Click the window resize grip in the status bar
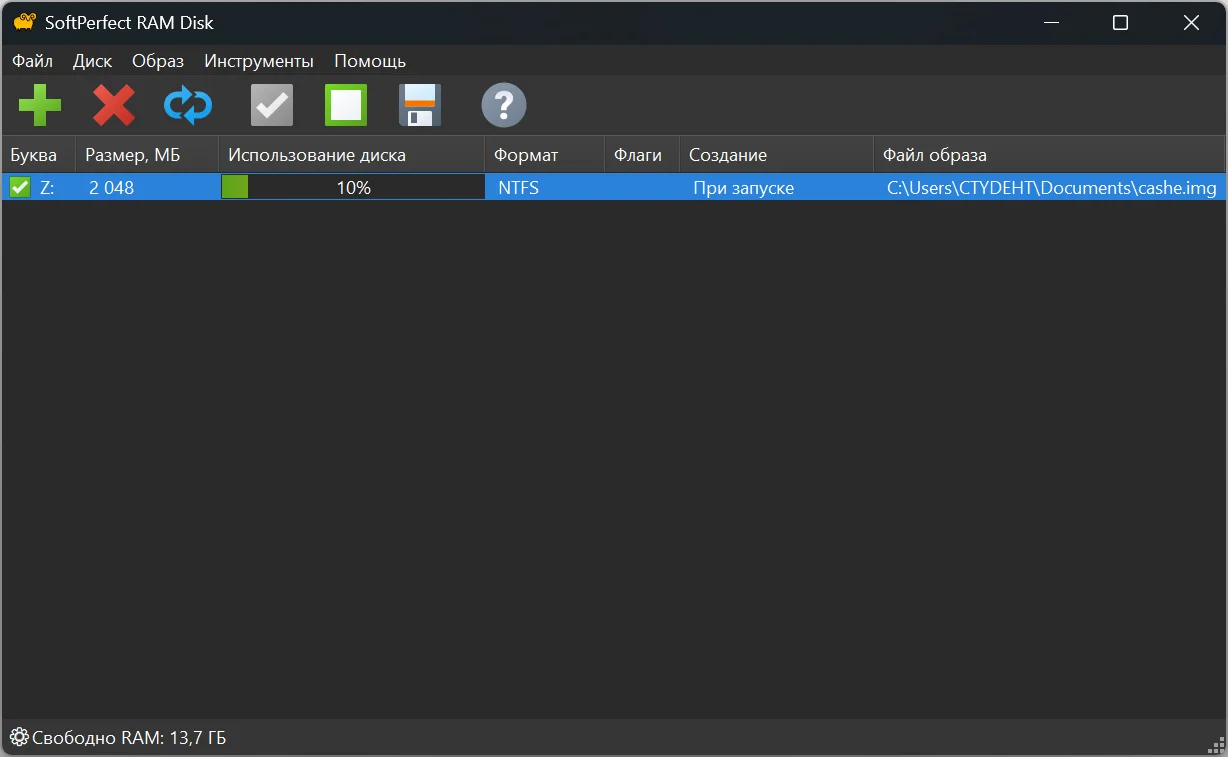This screenshot has width=1228, height=757. 1216,745
